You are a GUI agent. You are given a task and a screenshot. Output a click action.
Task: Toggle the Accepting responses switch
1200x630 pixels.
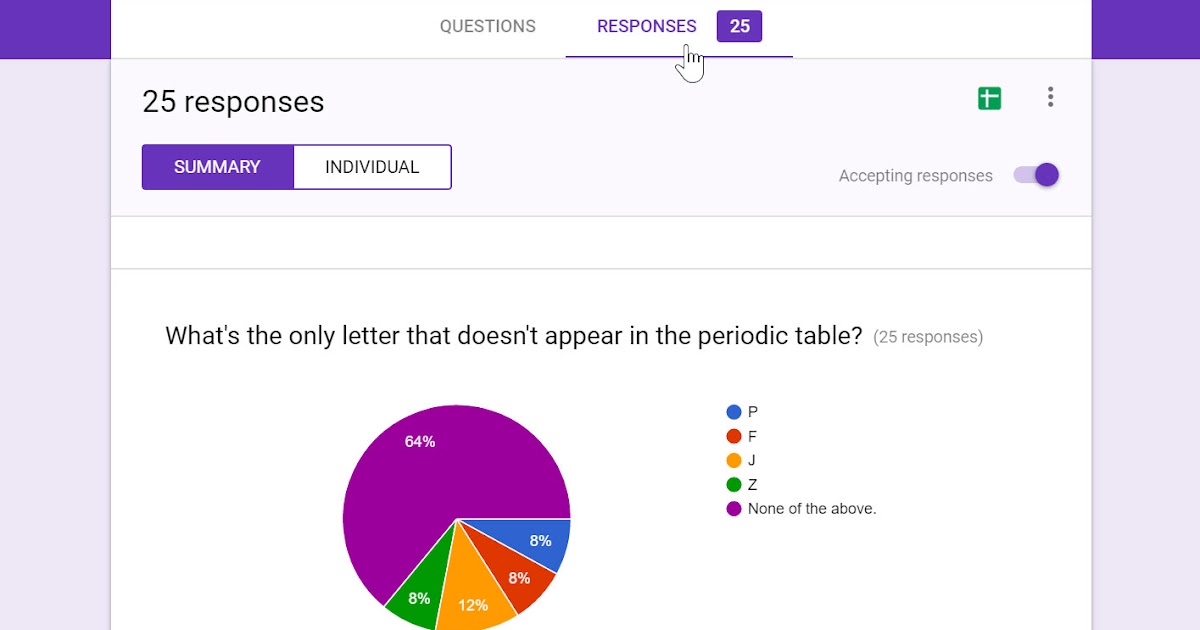click(1036, 175)
